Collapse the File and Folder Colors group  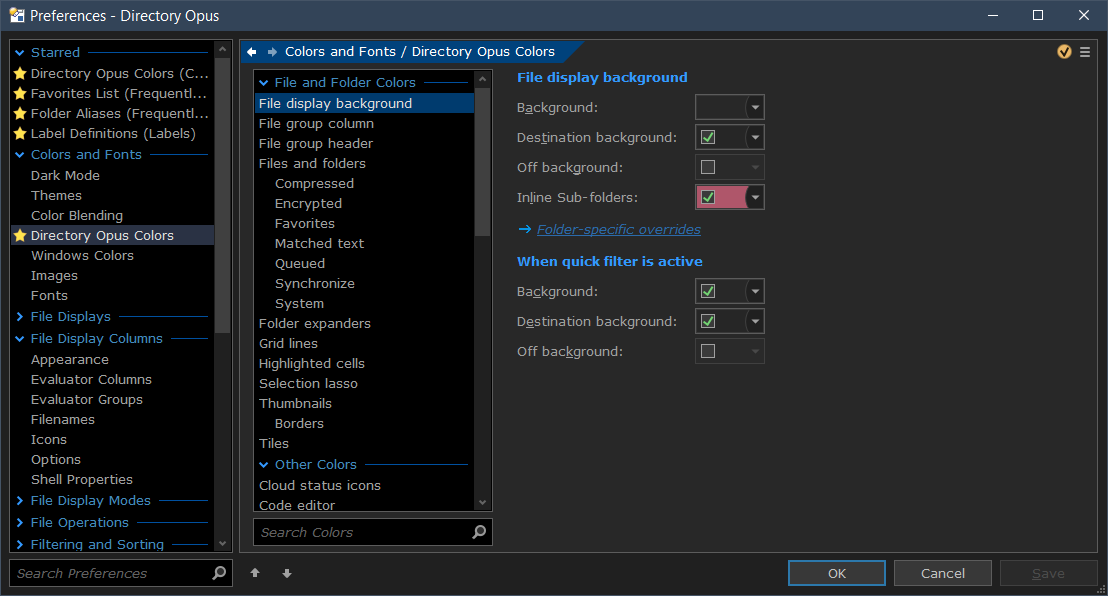coord(264,83)
